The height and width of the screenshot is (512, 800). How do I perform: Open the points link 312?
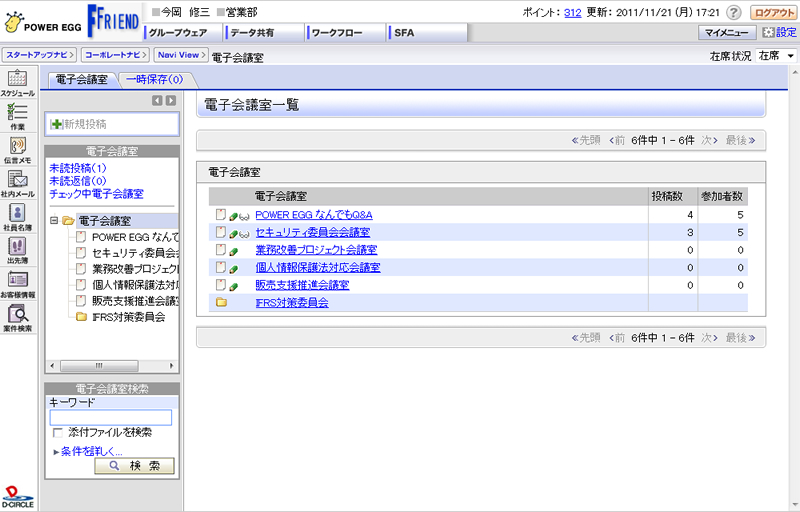(x=572, y=13)
